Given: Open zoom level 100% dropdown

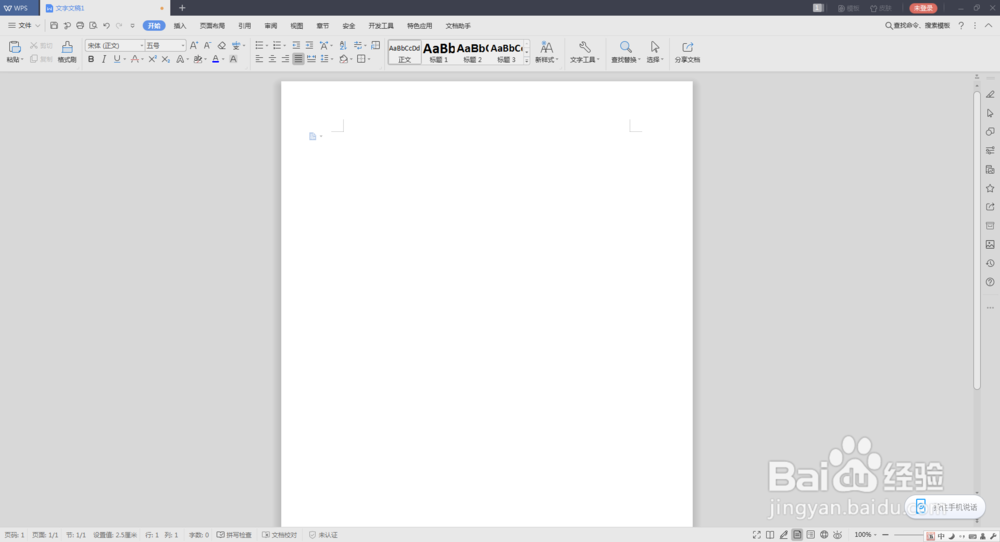Looking at the screenshot, I should (865, 535).
